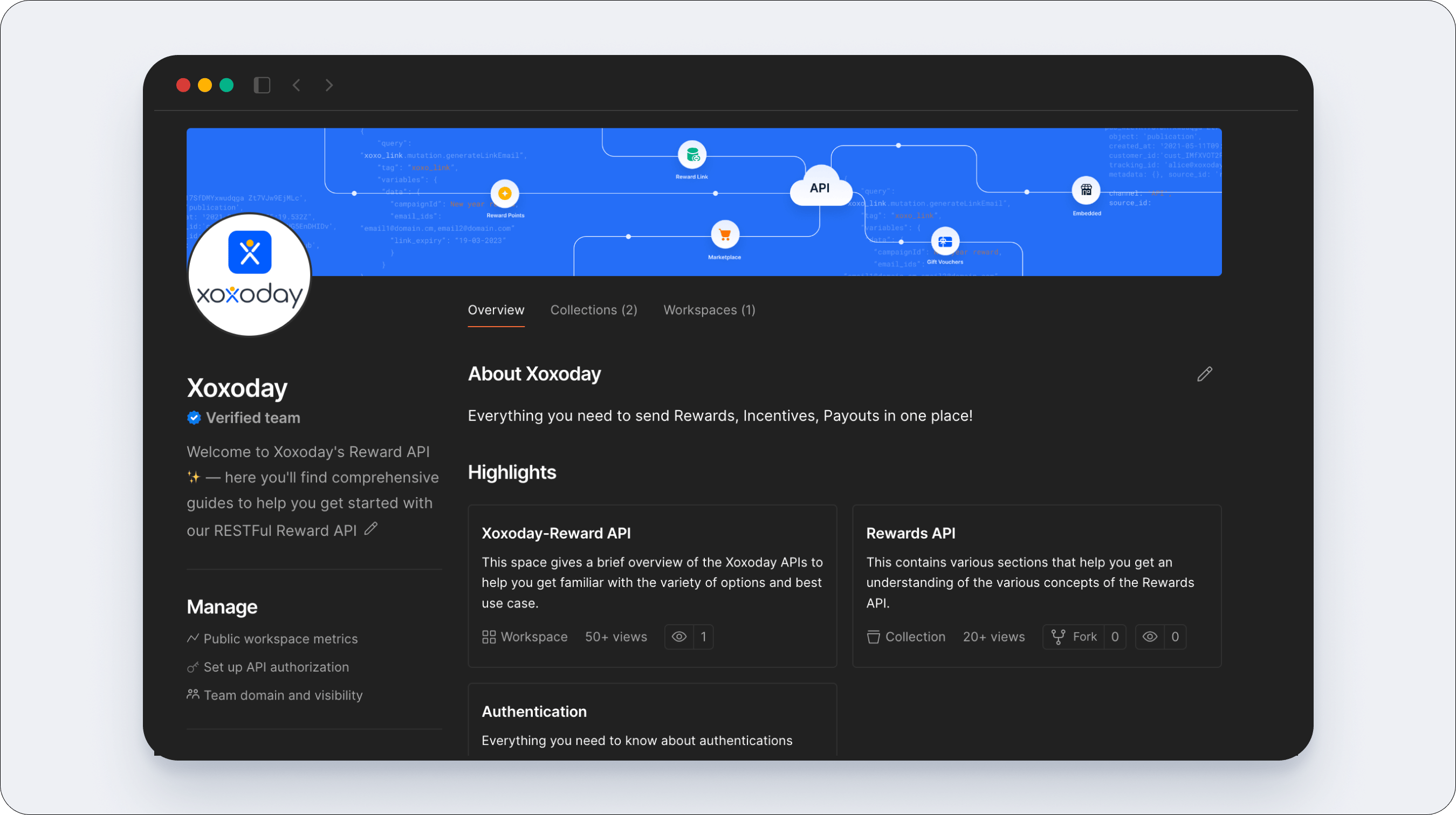Click the "Manage" heading
This screenshot has height=815, width=1456.
(222, 607)
